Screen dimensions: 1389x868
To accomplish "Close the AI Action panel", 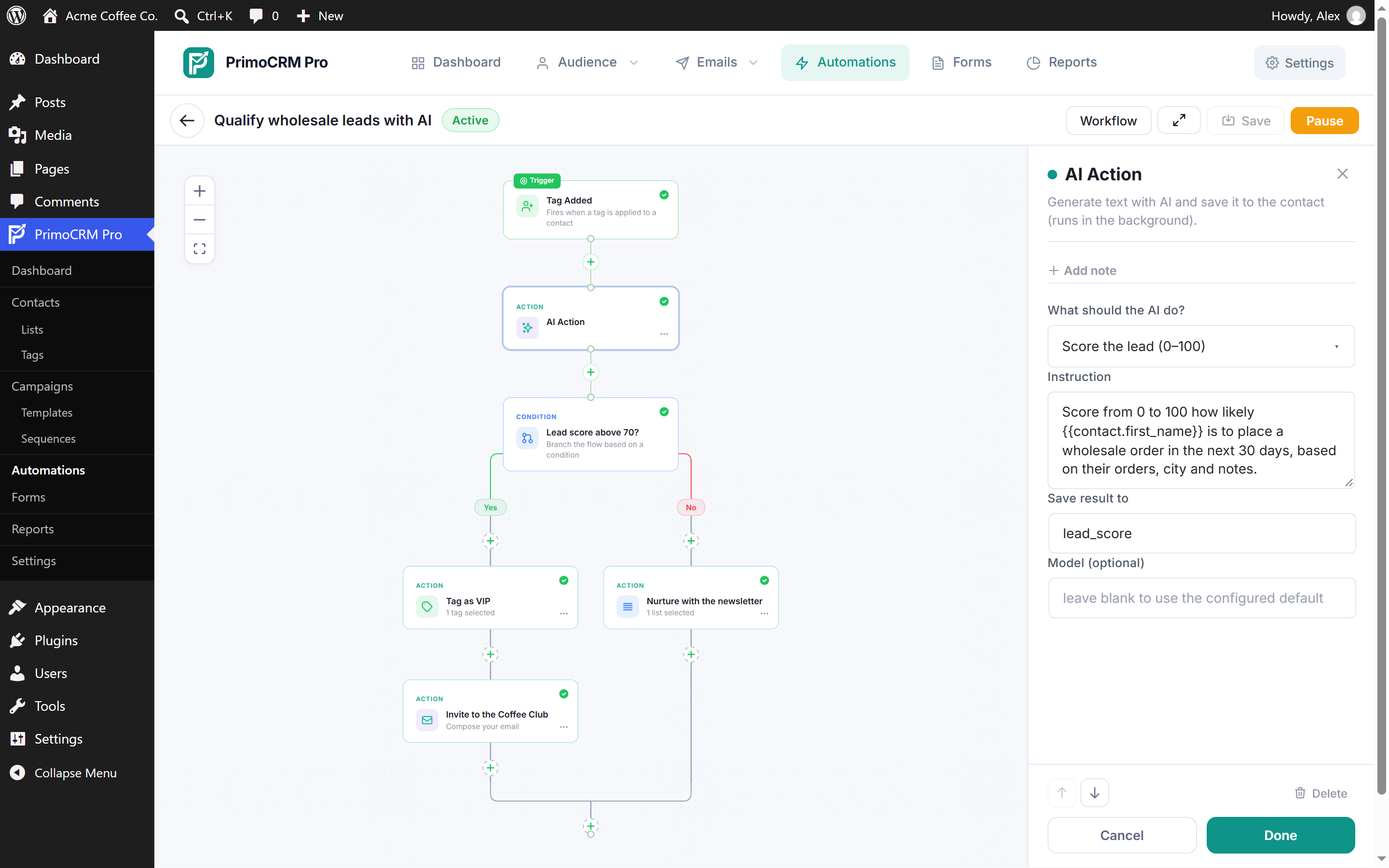I will click(x=1342, y=174).
